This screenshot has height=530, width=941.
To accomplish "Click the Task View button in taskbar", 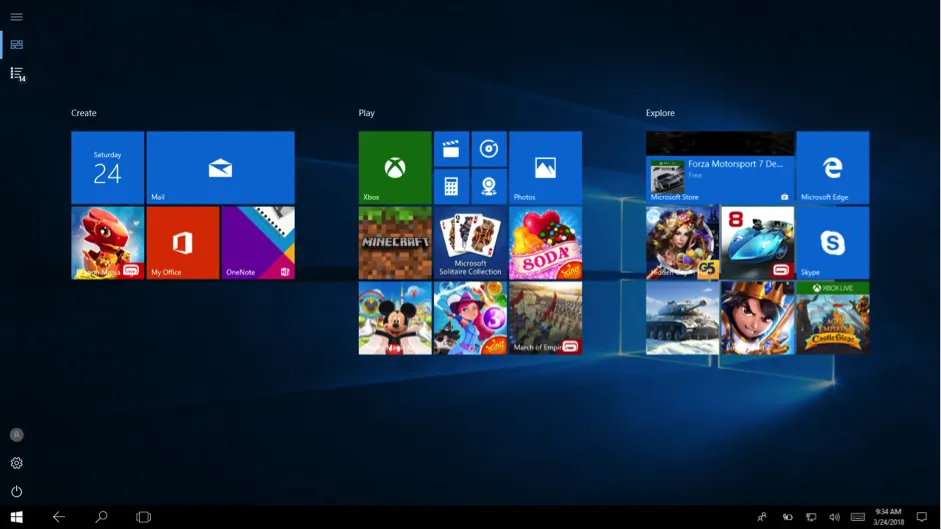I will pos(143,517).
